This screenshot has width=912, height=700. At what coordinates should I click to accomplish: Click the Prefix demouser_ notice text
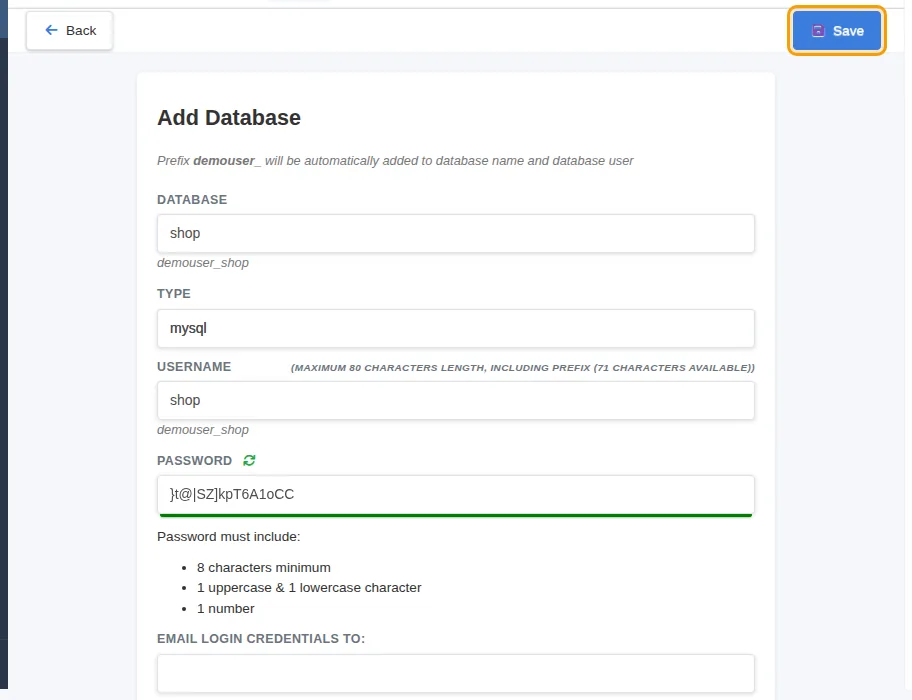point(395,161)
